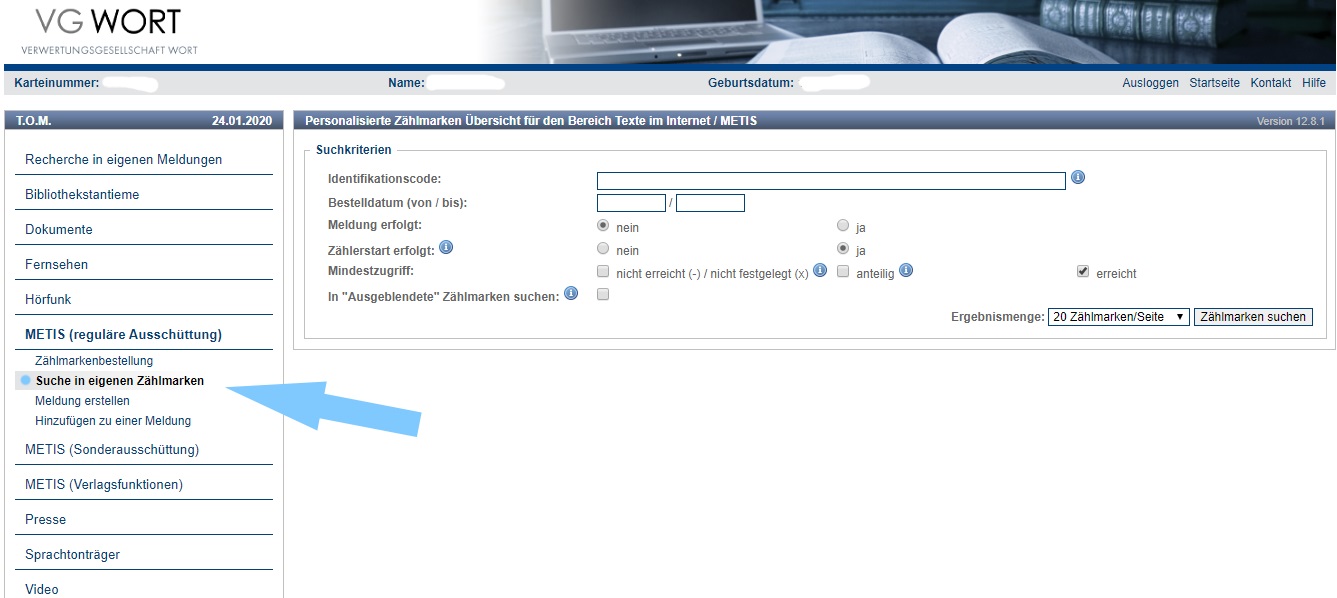Click the Bestelldatum 'von' date field

[631, 203]
